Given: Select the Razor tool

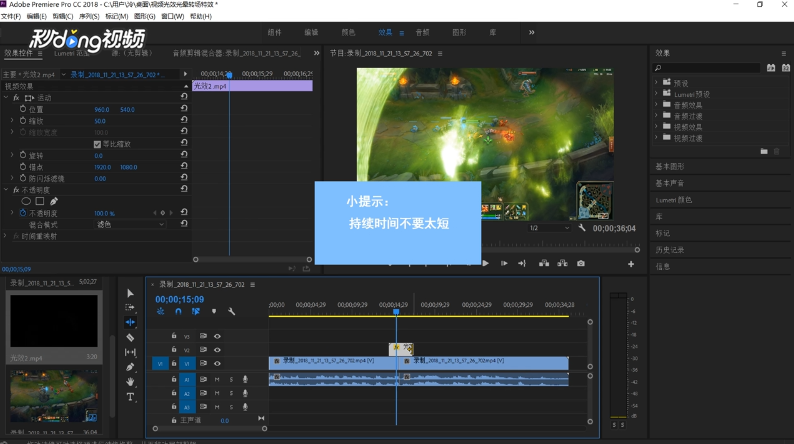Looking at the screenshot, I should click(x=130, y=337).
